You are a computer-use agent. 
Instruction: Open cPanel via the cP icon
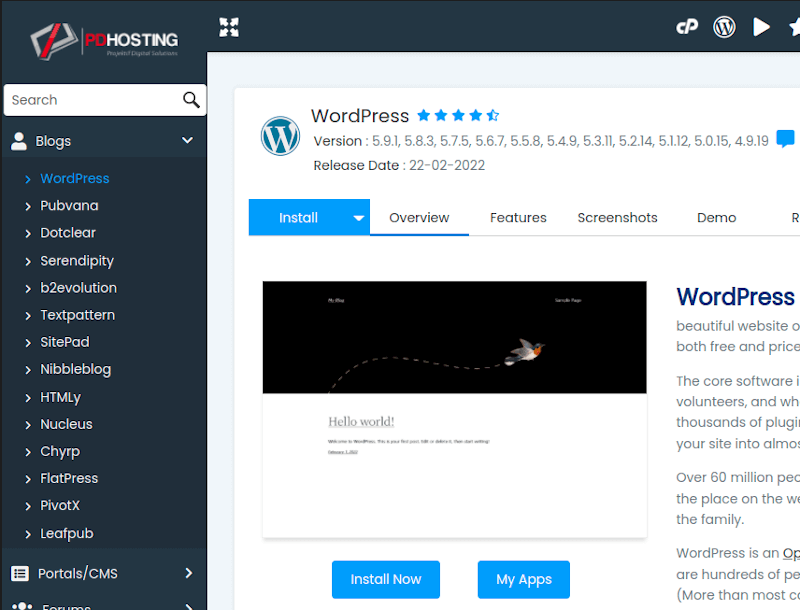687,27
